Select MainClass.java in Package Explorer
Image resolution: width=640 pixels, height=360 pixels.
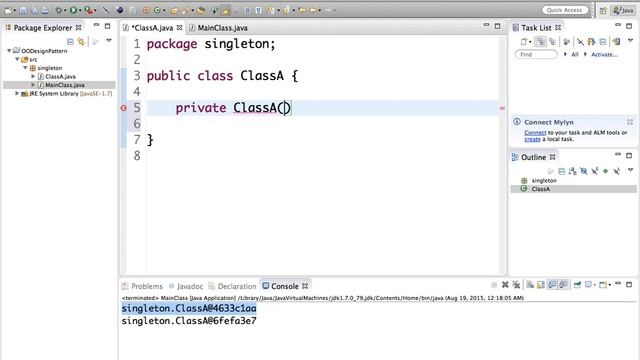64,85
